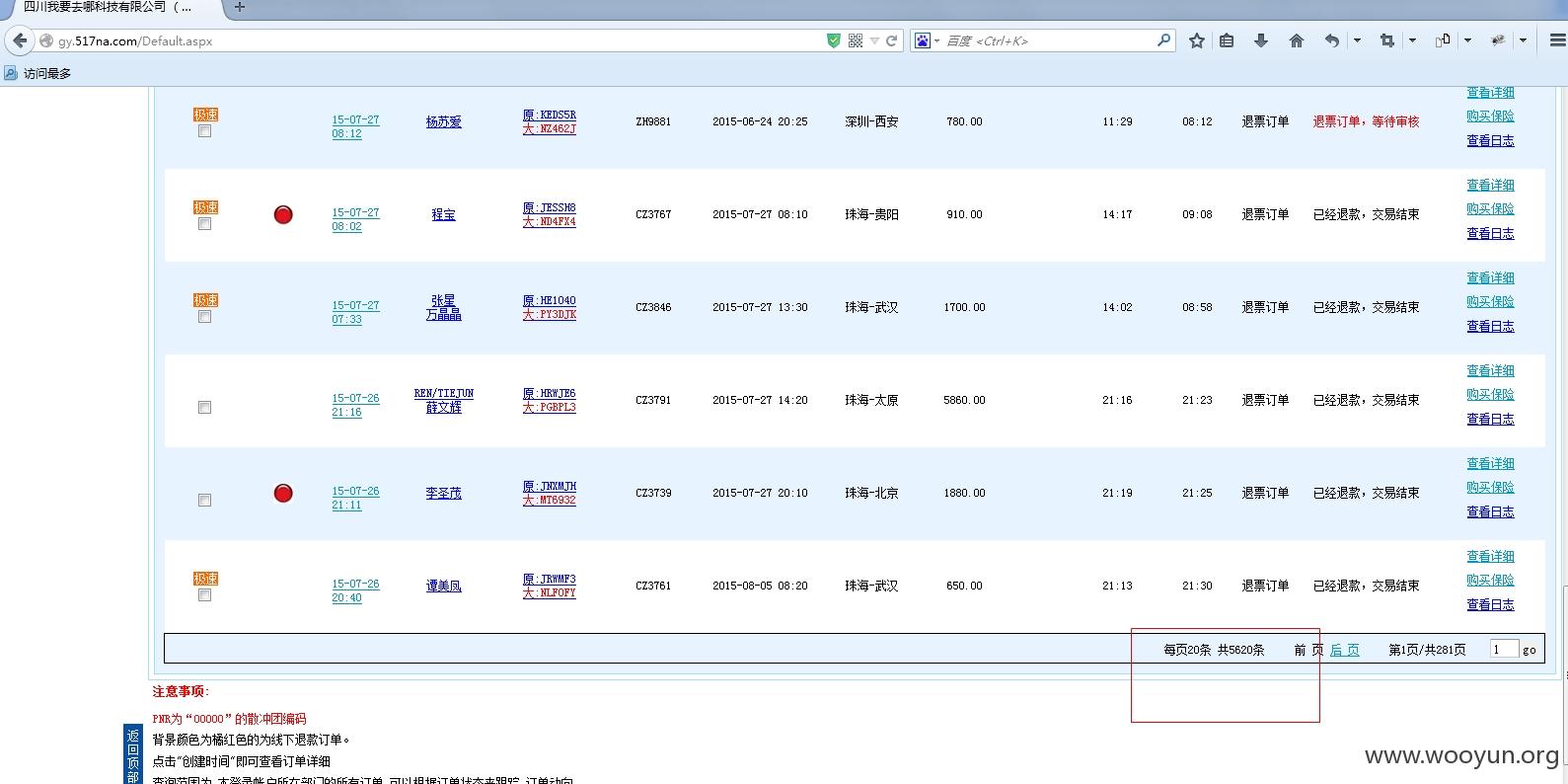
Task: Open the search engine selector dropdown
Action: pyautogui.click(x=936, y=40)
